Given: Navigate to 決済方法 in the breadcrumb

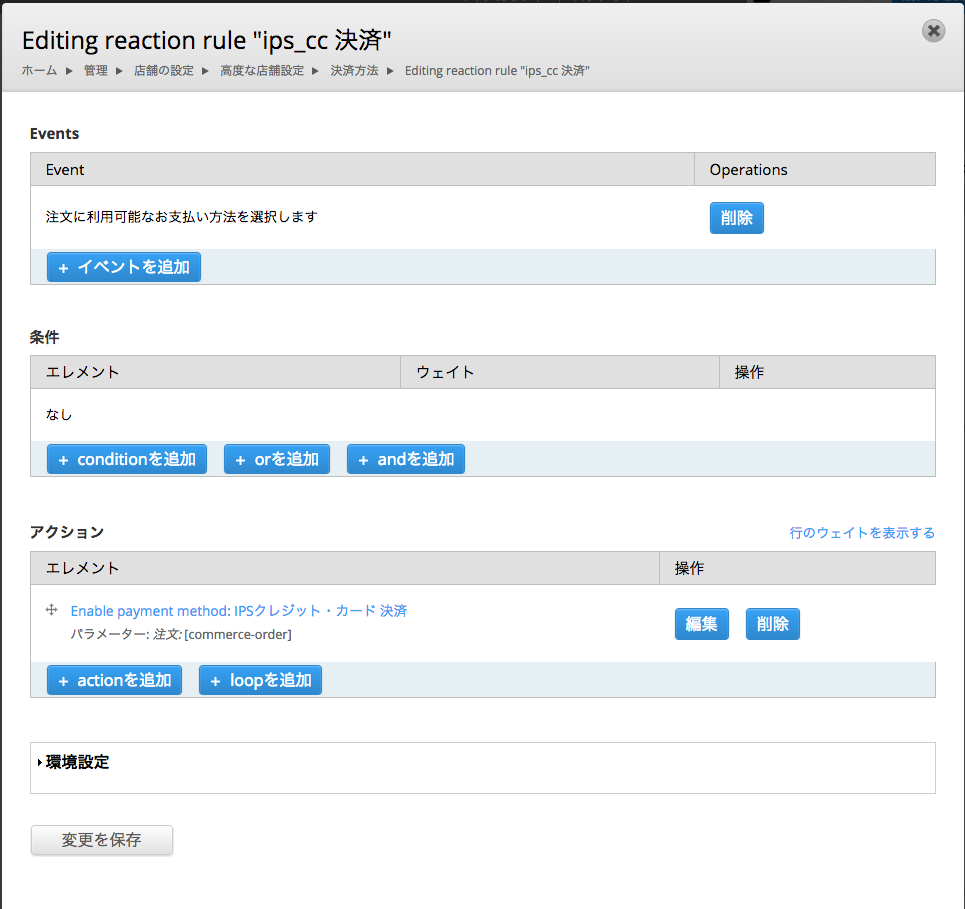Looking at the screenshot, I should coord(354,70).
